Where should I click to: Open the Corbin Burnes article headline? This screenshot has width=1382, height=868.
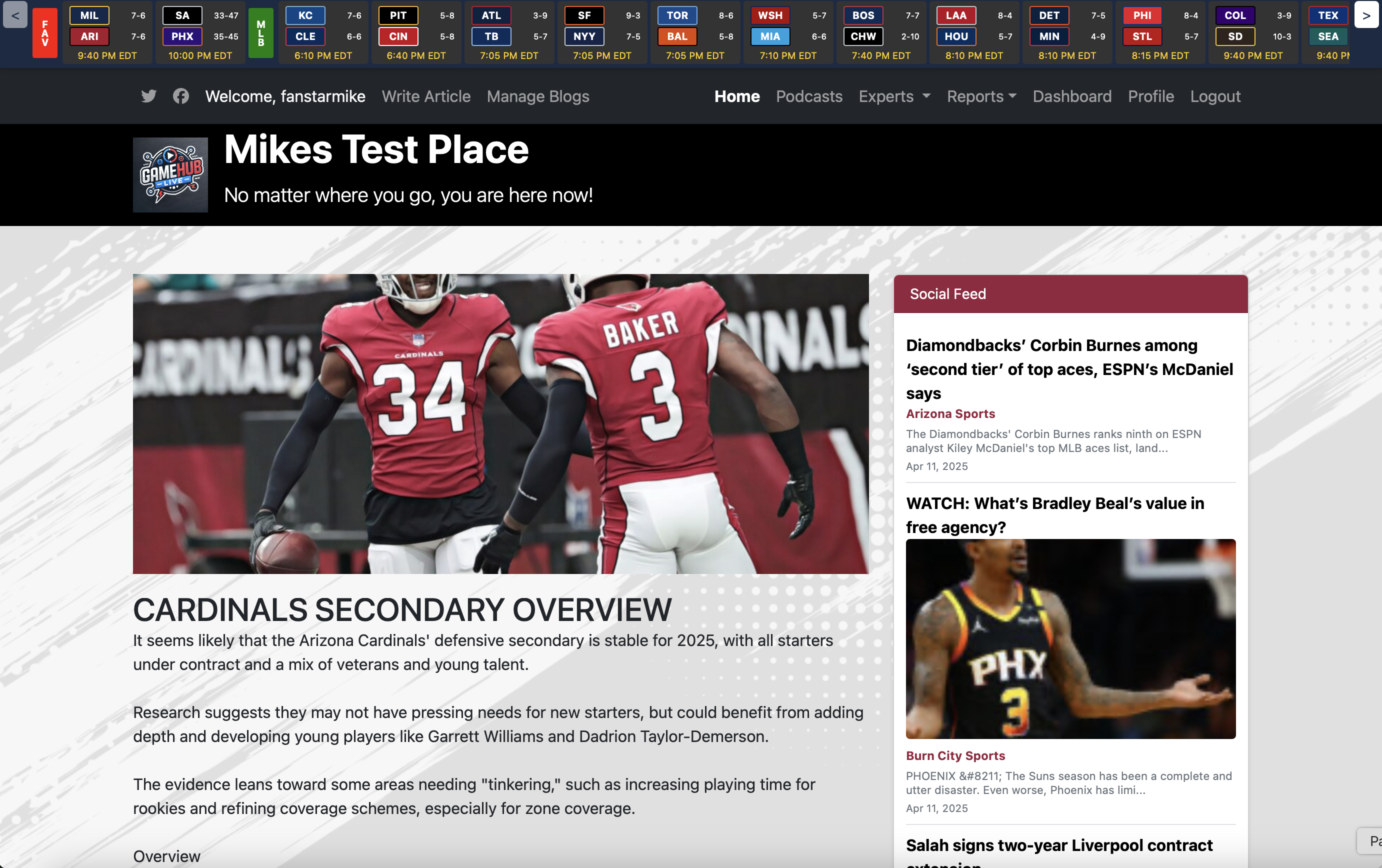(1069, 368)
